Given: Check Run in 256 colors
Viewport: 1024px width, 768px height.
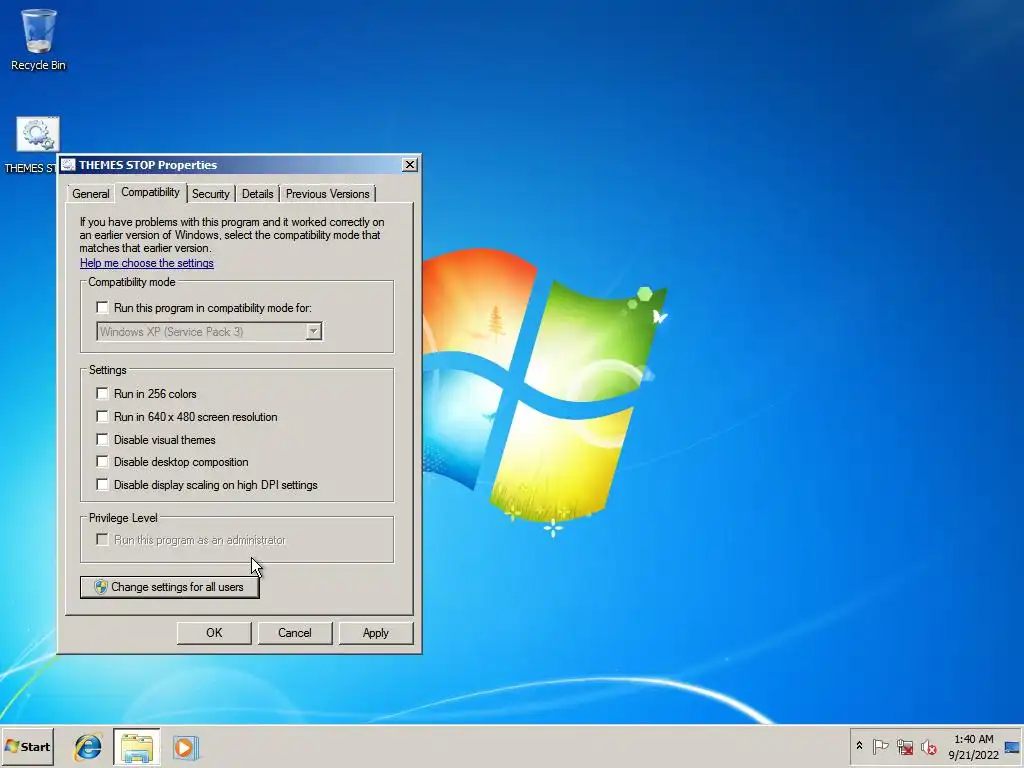Looking at the screenshot, I should (x=103, y=393).
